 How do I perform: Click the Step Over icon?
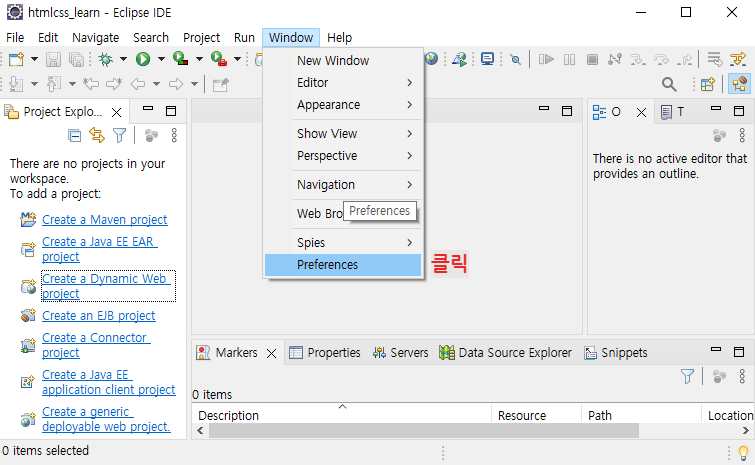pos(661,59)
